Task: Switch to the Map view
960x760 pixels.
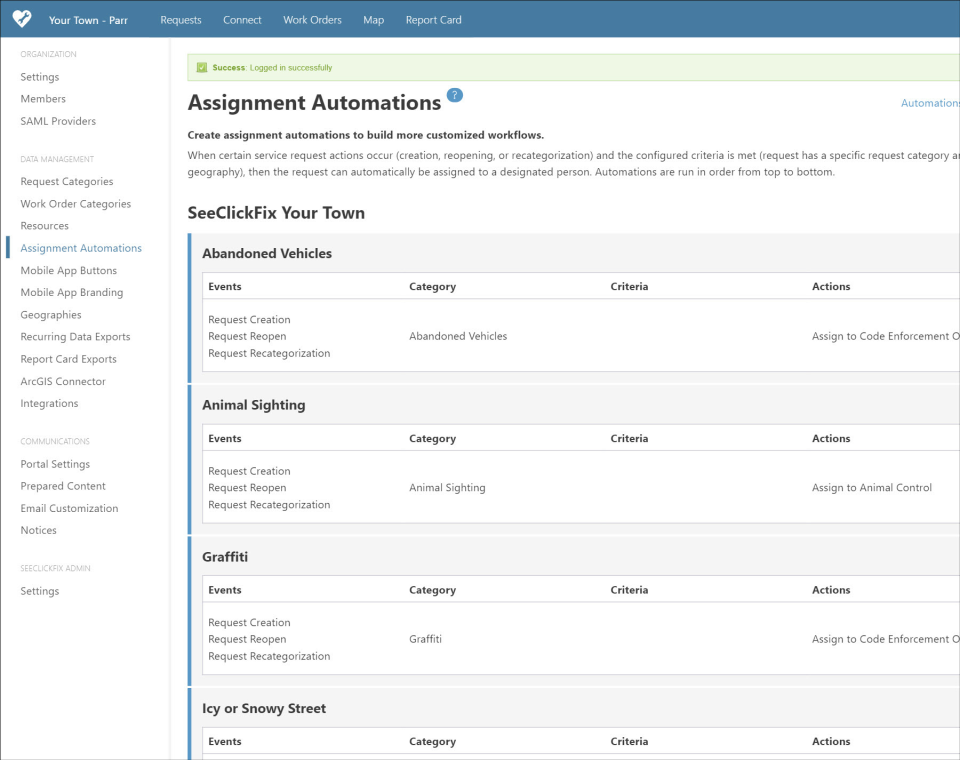Action: [x=373, y=18]
